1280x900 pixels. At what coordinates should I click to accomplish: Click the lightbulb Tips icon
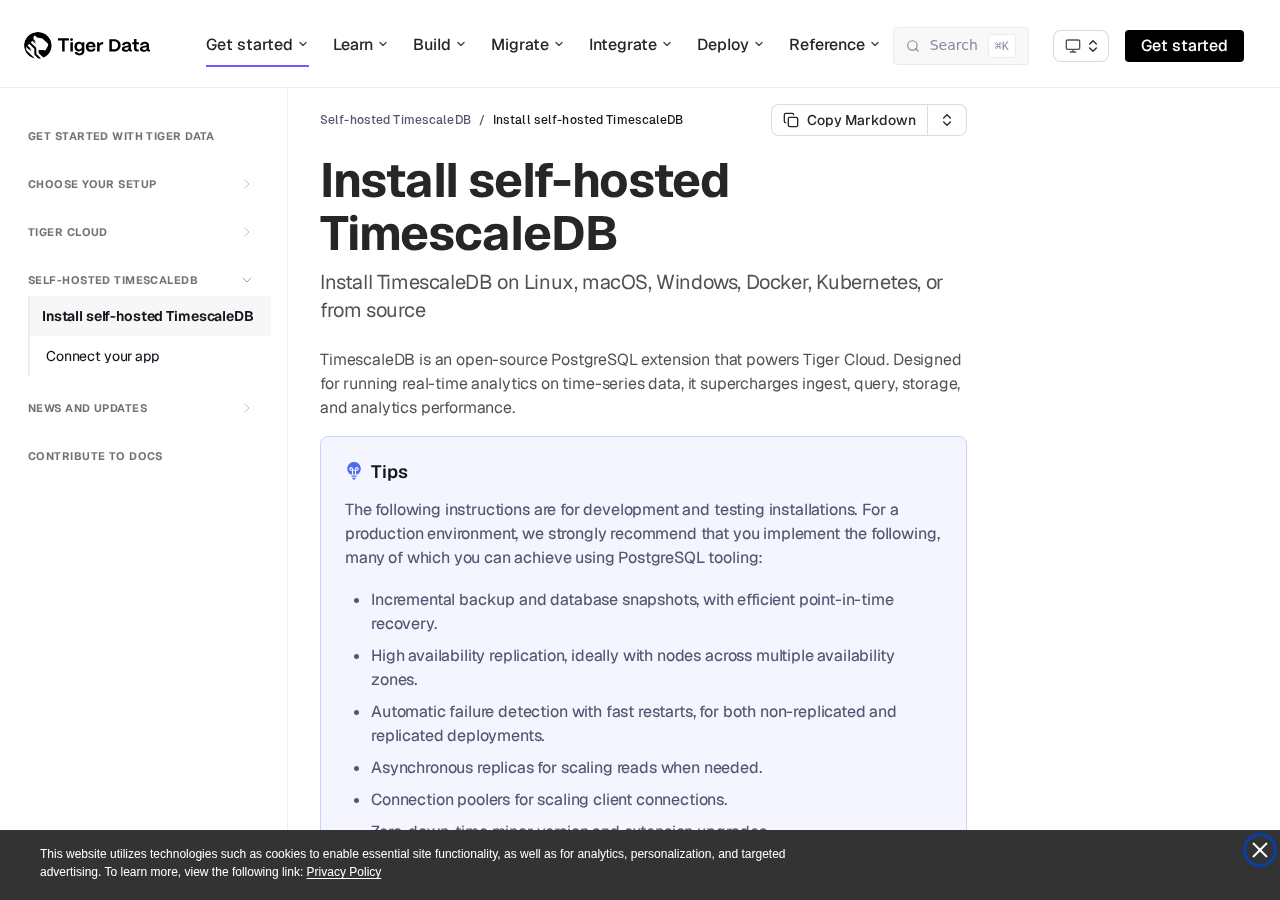tap(354, 471)
